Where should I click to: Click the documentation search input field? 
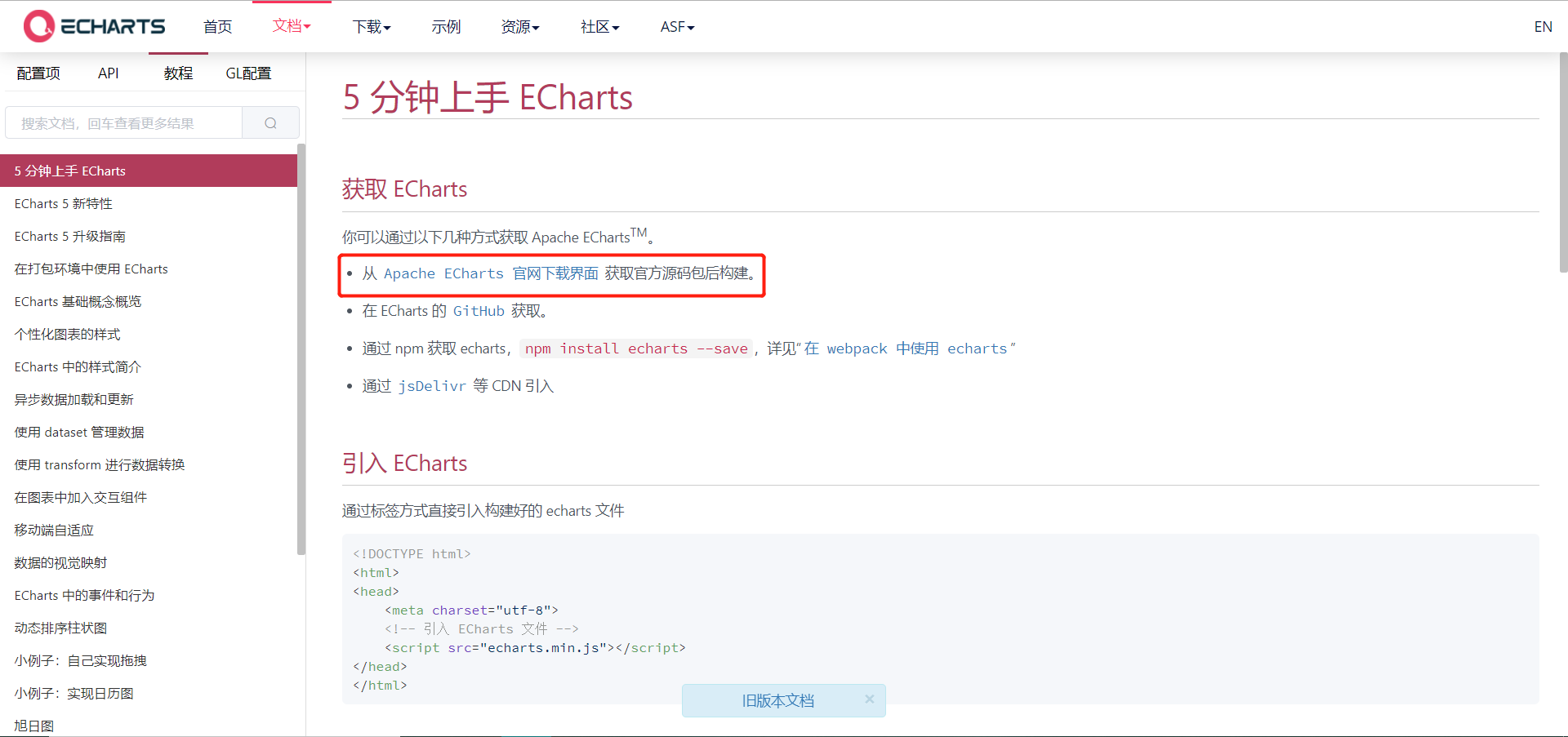tap(122, 122)
